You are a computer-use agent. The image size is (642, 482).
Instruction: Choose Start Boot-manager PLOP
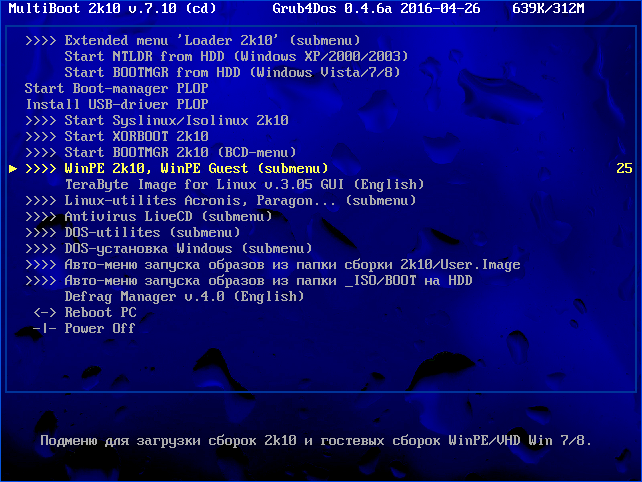116,88
